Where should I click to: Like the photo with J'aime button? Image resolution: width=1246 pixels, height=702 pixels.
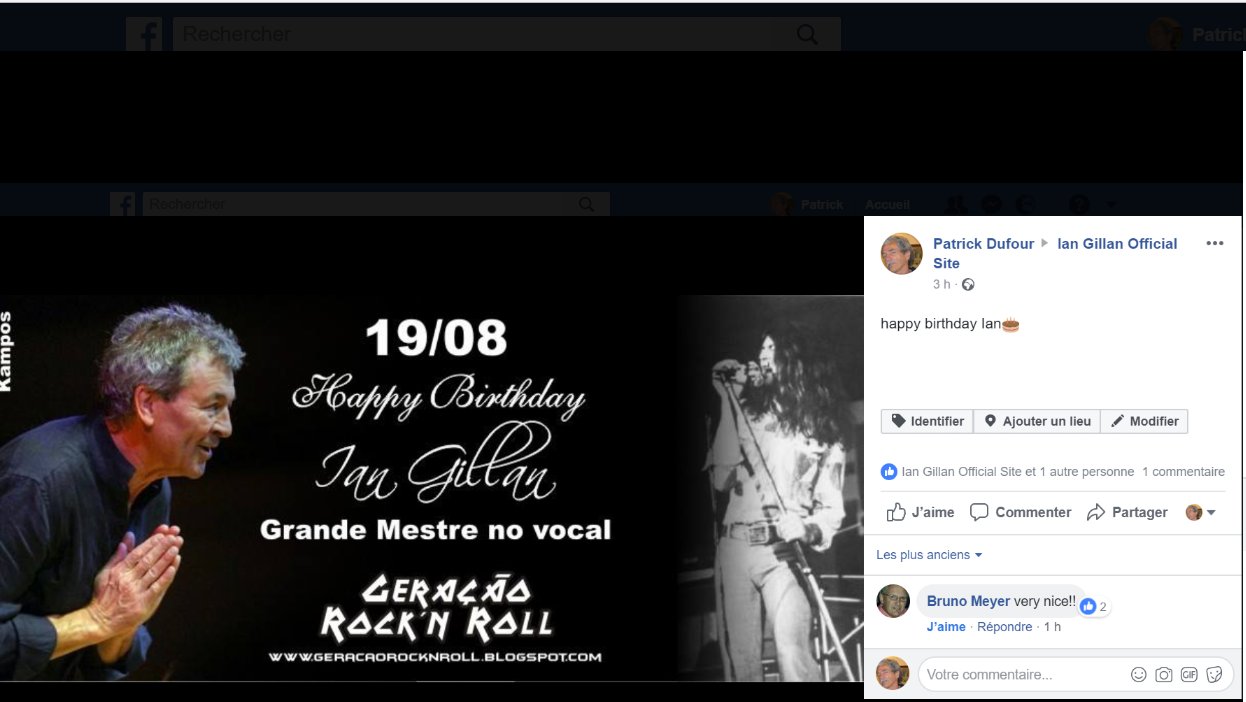coord(920,512)
